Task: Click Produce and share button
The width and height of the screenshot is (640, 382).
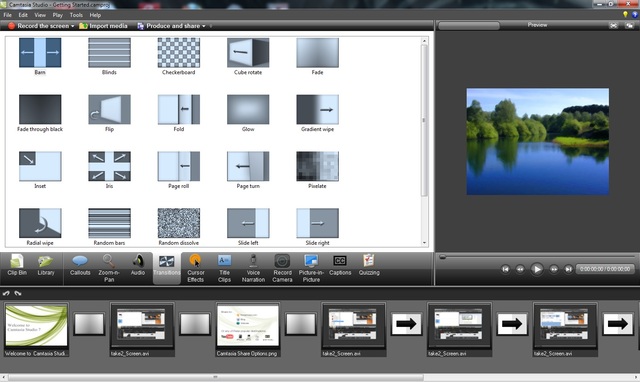Action: pos(169,26)
